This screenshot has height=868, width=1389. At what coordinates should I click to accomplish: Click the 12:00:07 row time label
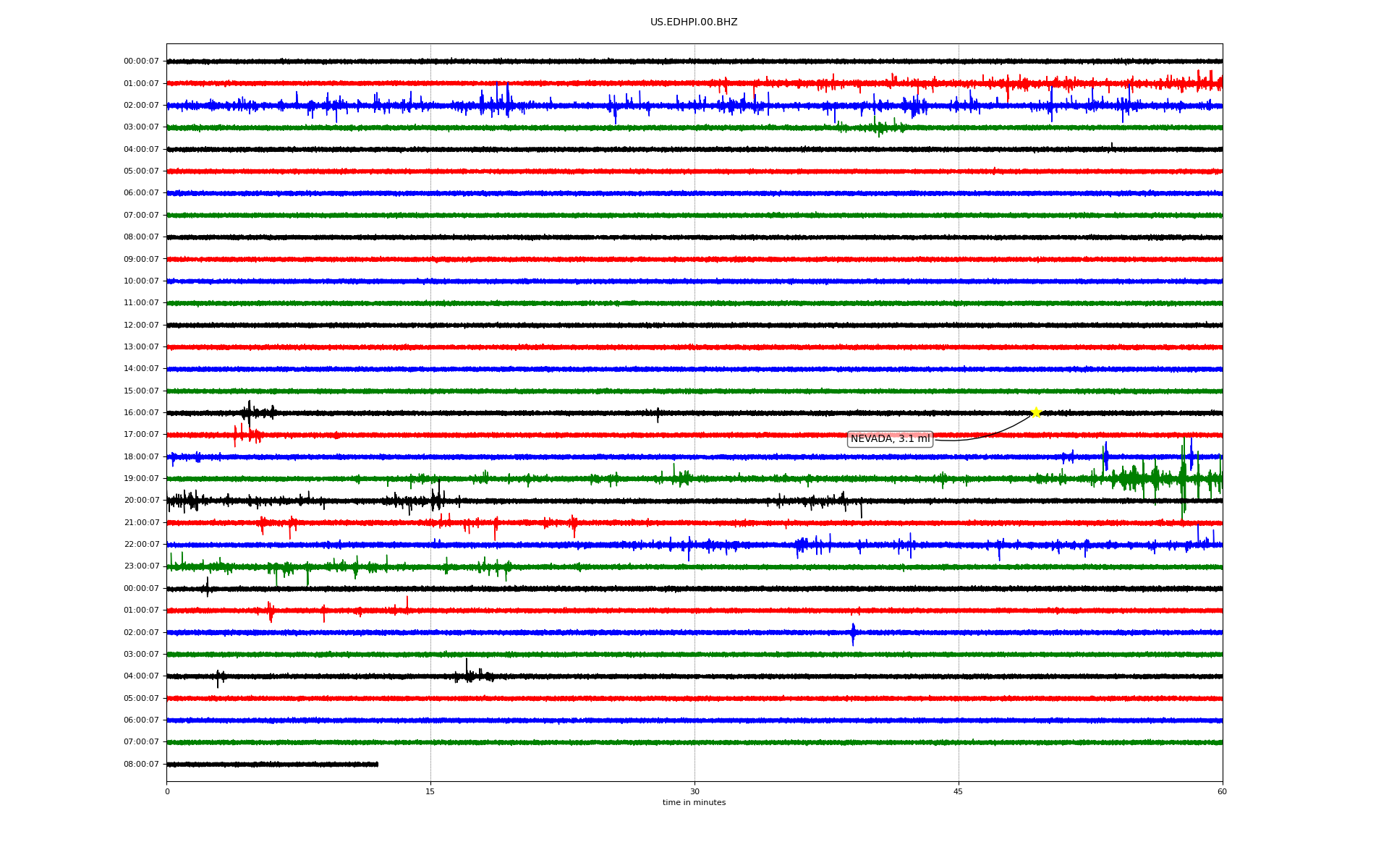[x=141, y=325]
